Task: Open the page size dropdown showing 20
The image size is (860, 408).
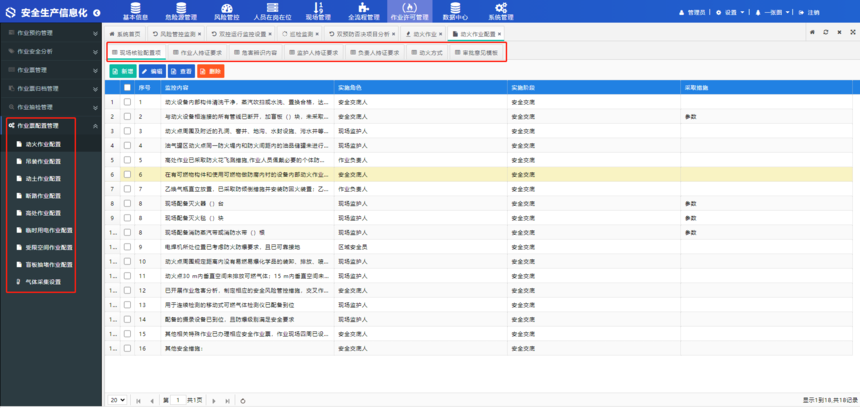Action: (118, 400)
